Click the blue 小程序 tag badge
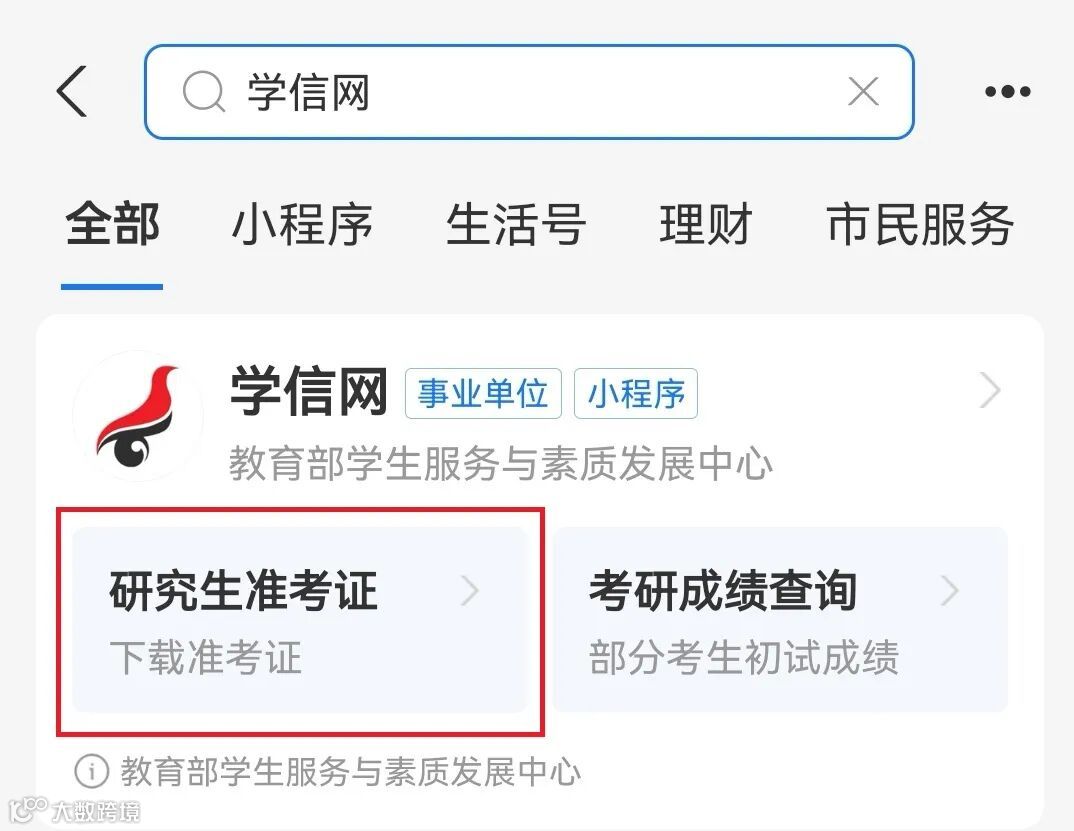Image resolution: width=1074 pixels, height=831 pixels. 636,393
